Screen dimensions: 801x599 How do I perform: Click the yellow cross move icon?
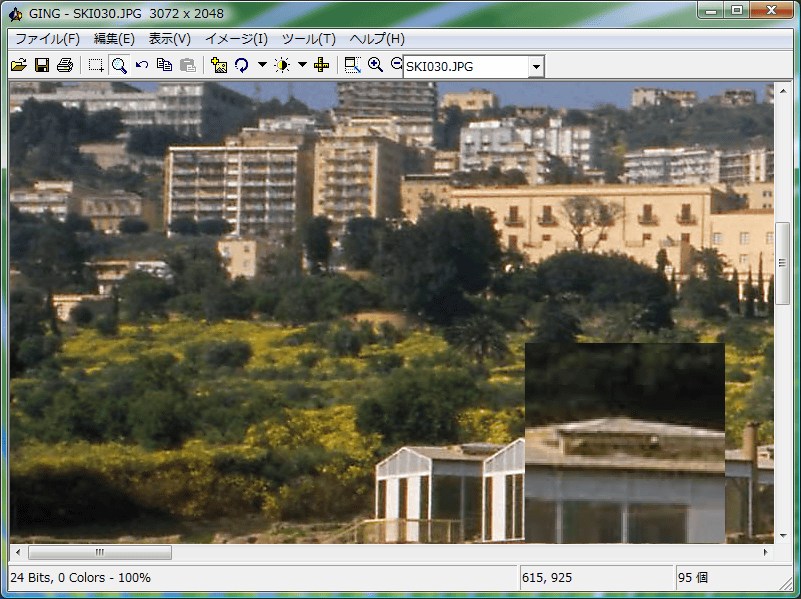(x=321, y=66)
